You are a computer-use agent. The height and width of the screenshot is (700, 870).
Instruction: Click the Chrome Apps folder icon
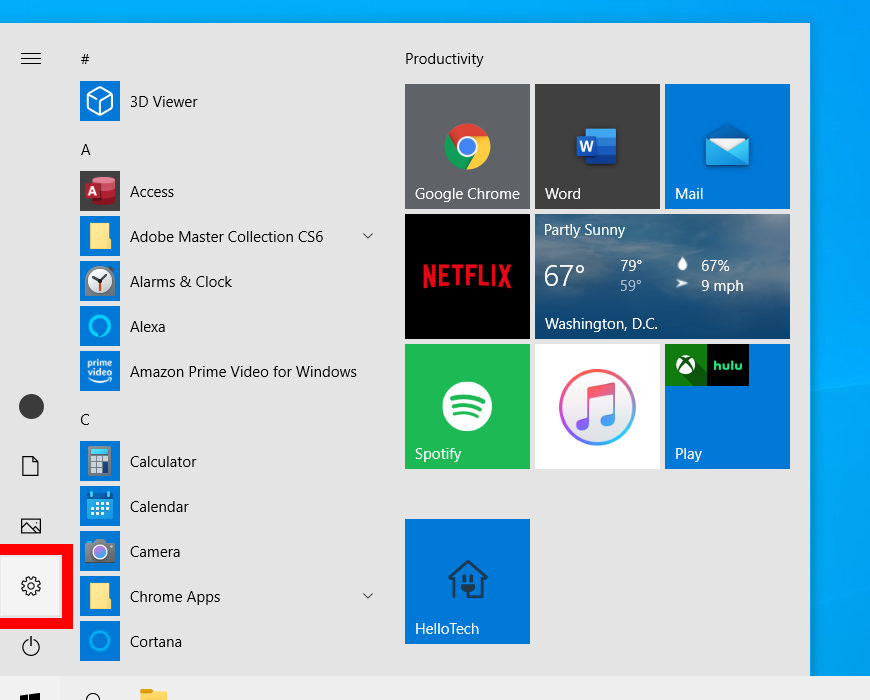[100, 596]
